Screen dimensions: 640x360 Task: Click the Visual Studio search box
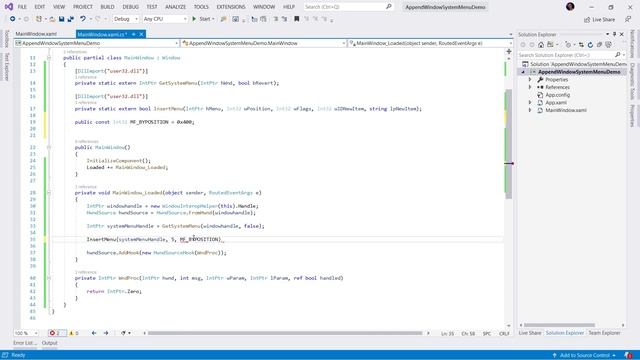pyautogui.click(x=348, y=7)
